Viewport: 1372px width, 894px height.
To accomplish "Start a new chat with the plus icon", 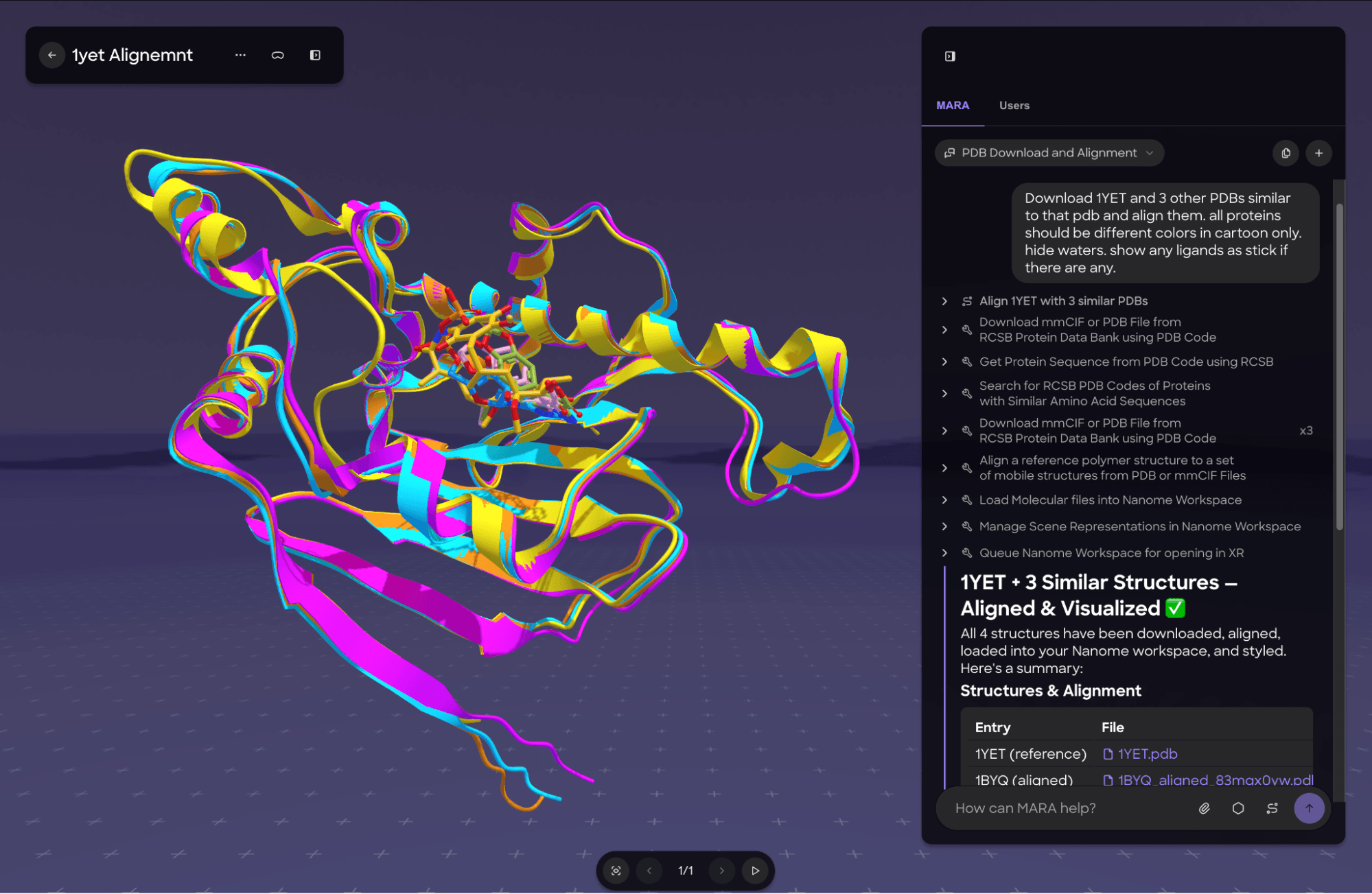I will coord(1318,153).
